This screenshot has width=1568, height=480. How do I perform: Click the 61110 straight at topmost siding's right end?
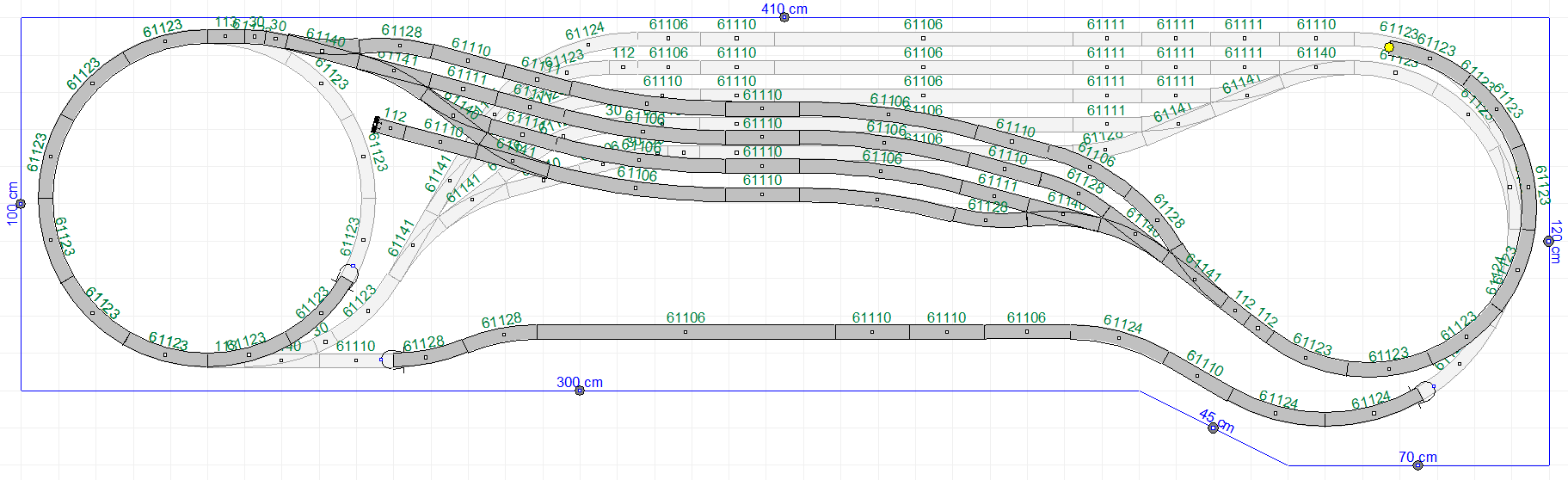(1316, 39)
